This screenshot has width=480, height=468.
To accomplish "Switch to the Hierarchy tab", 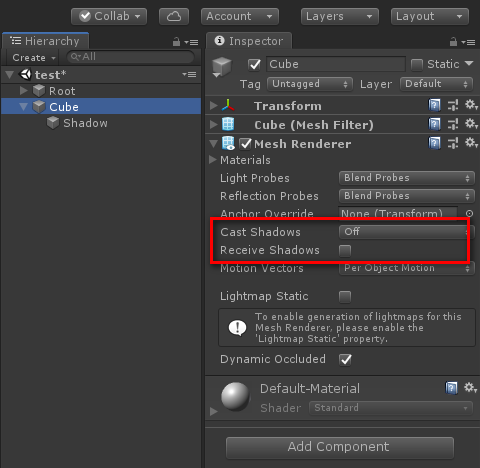I will click(x=46, y=41).
